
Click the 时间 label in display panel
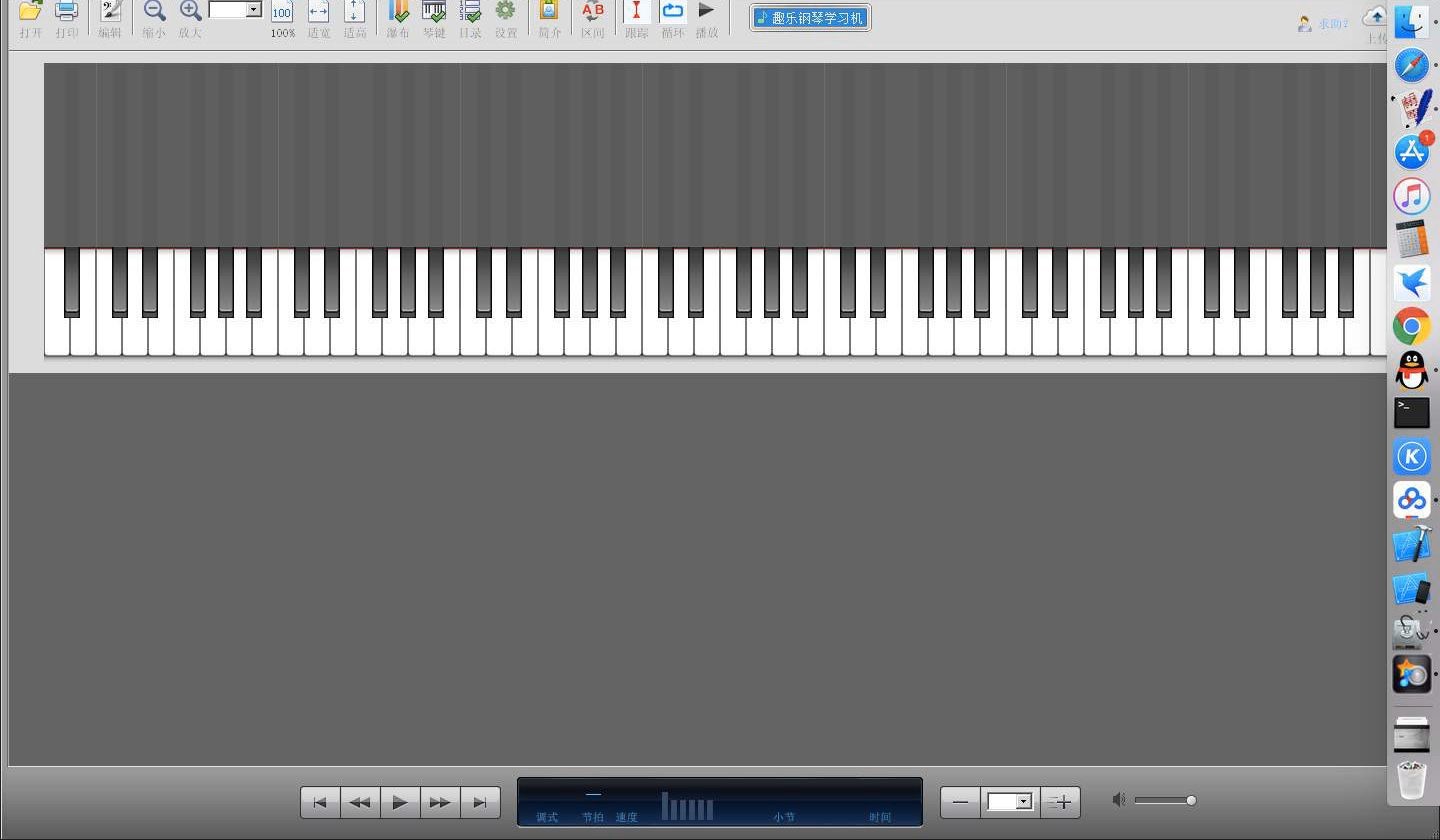coord(880,817)
